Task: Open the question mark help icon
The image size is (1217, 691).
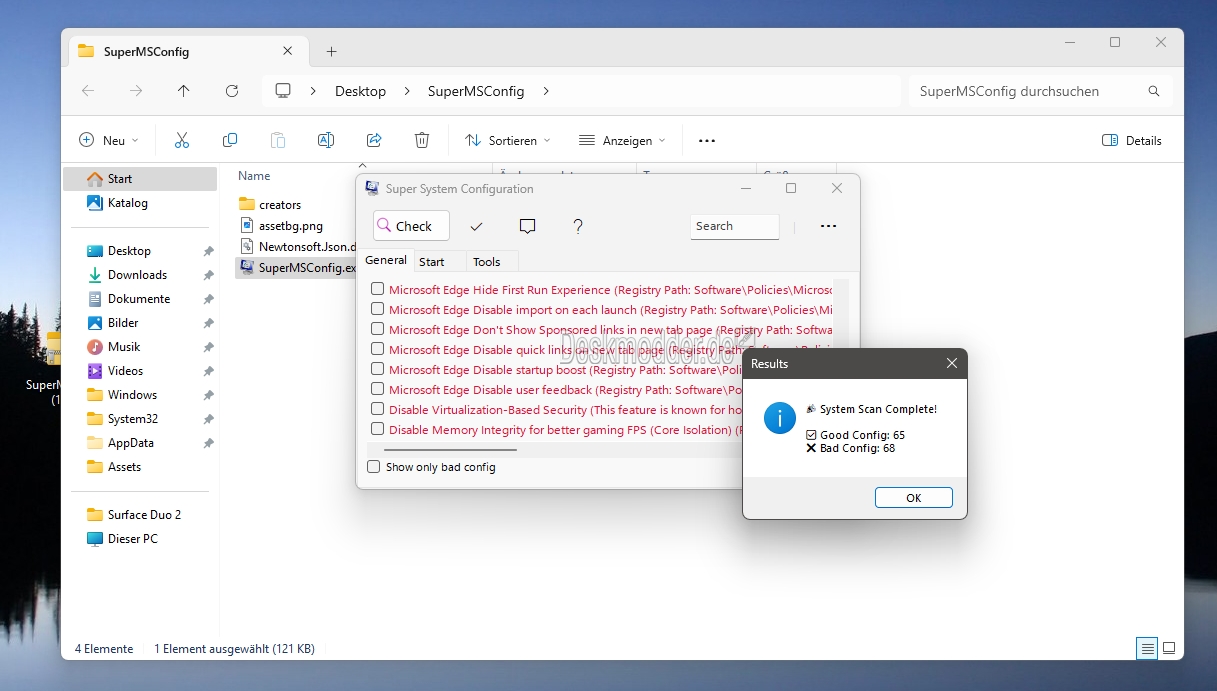Action: 578,226
